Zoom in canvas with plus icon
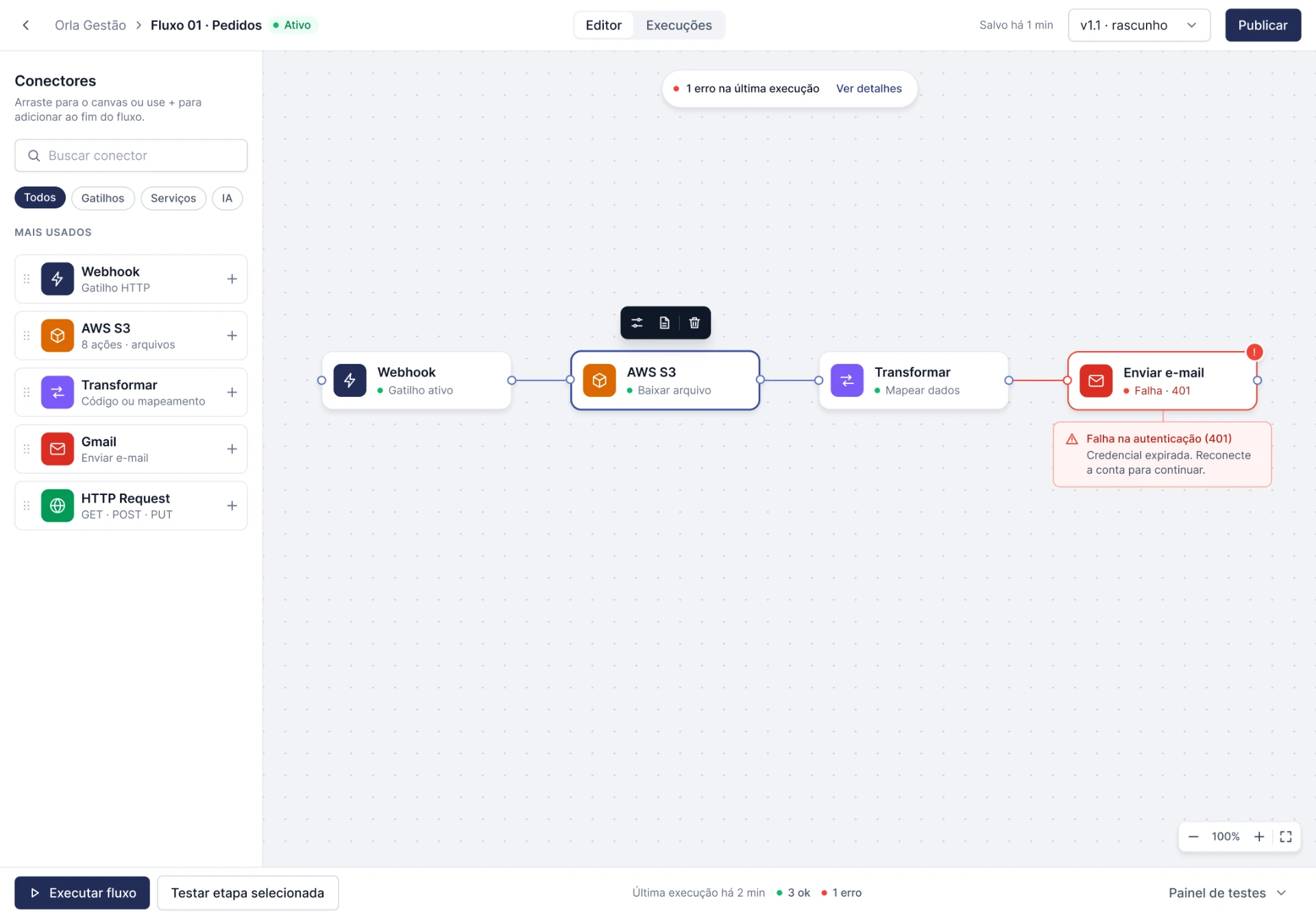Screen dimensions: 1316x918 point(1259,836)
